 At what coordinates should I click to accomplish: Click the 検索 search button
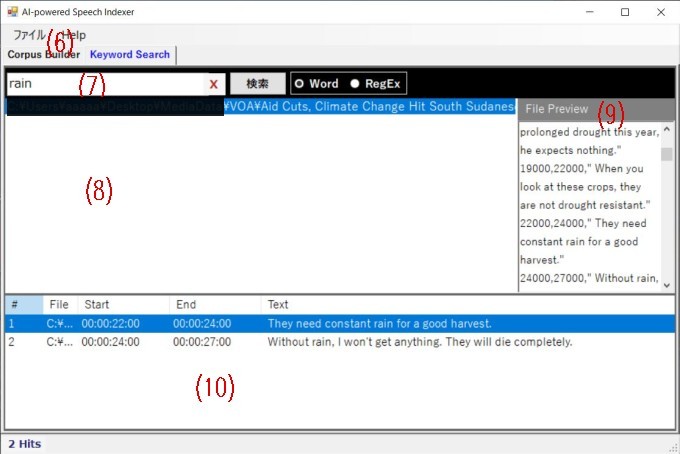258,83
